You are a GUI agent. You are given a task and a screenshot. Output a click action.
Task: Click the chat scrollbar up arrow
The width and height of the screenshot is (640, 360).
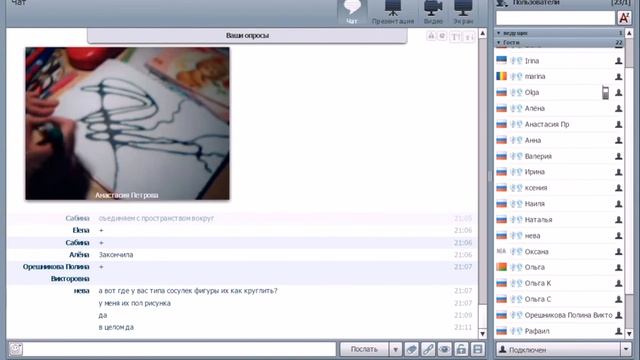(482, 33)
